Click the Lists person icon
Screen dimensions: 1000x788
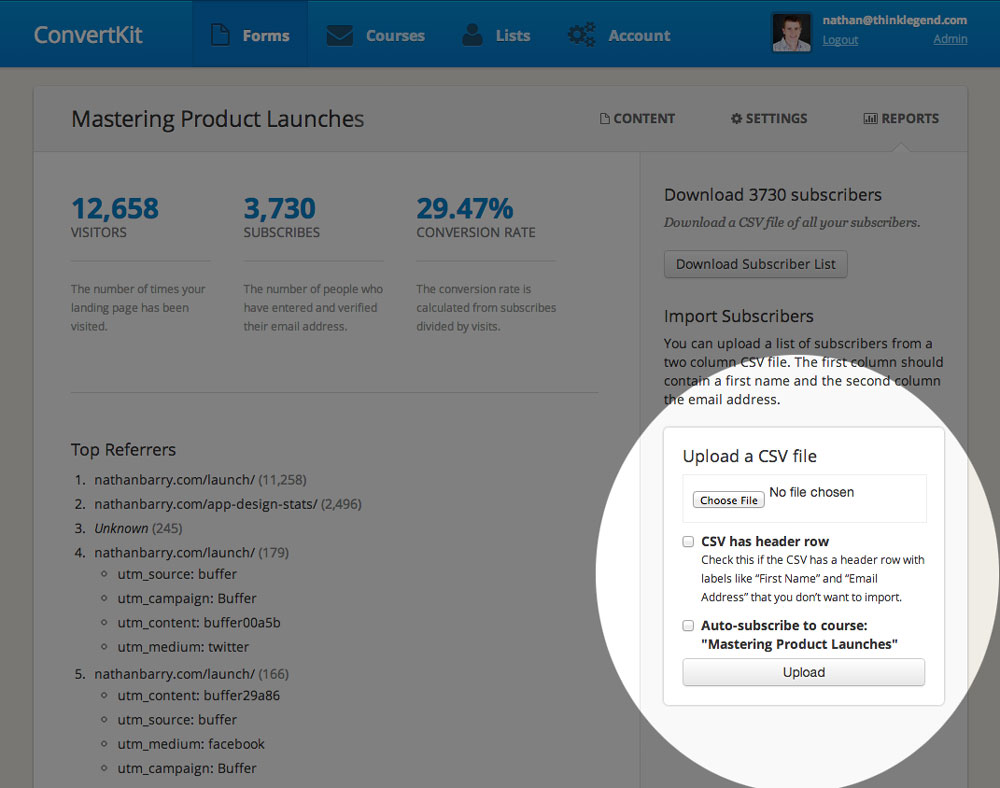(x=472, y=35)
